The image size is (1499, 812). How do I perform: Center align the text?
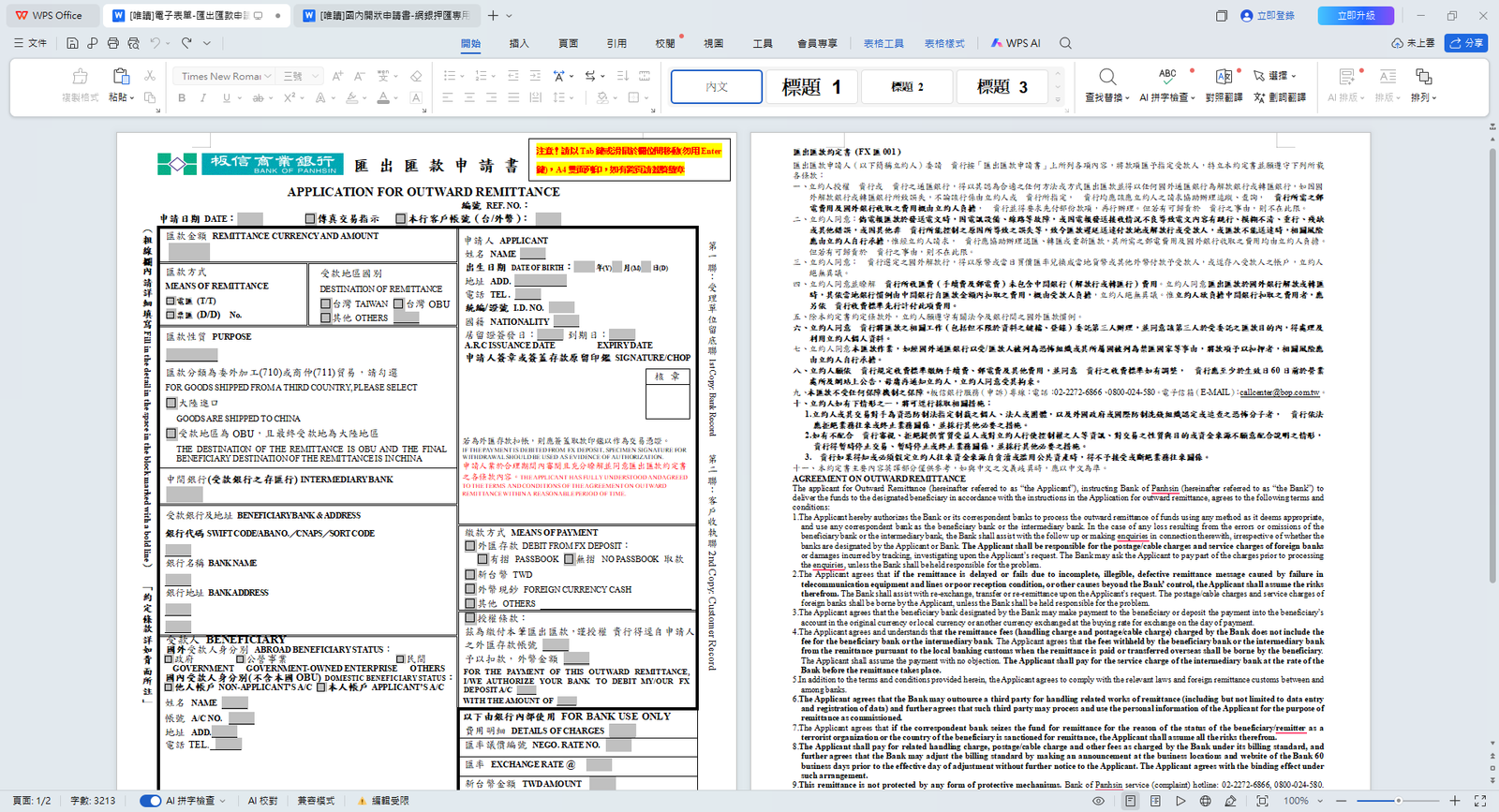coord(469,97)
